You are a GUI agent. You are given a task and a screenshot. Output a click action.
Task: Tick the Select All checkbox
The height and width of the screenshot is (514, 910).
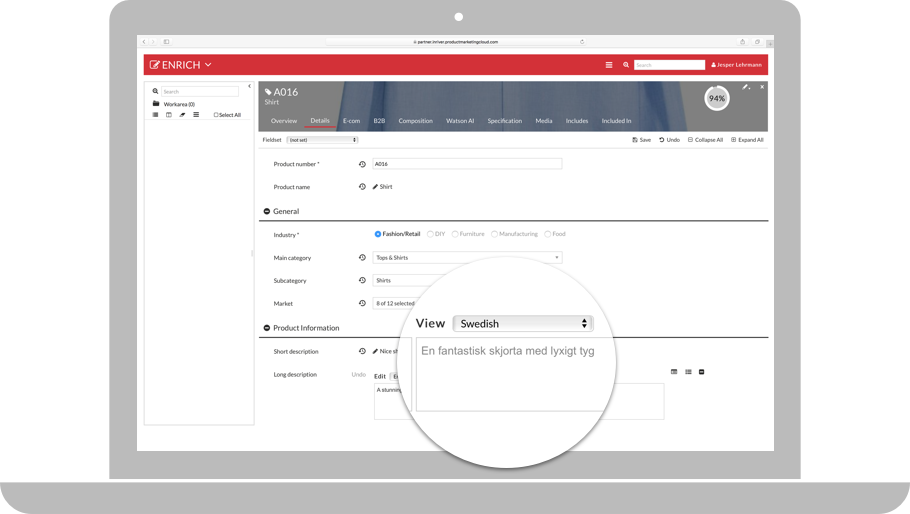[x=216, y=115]
